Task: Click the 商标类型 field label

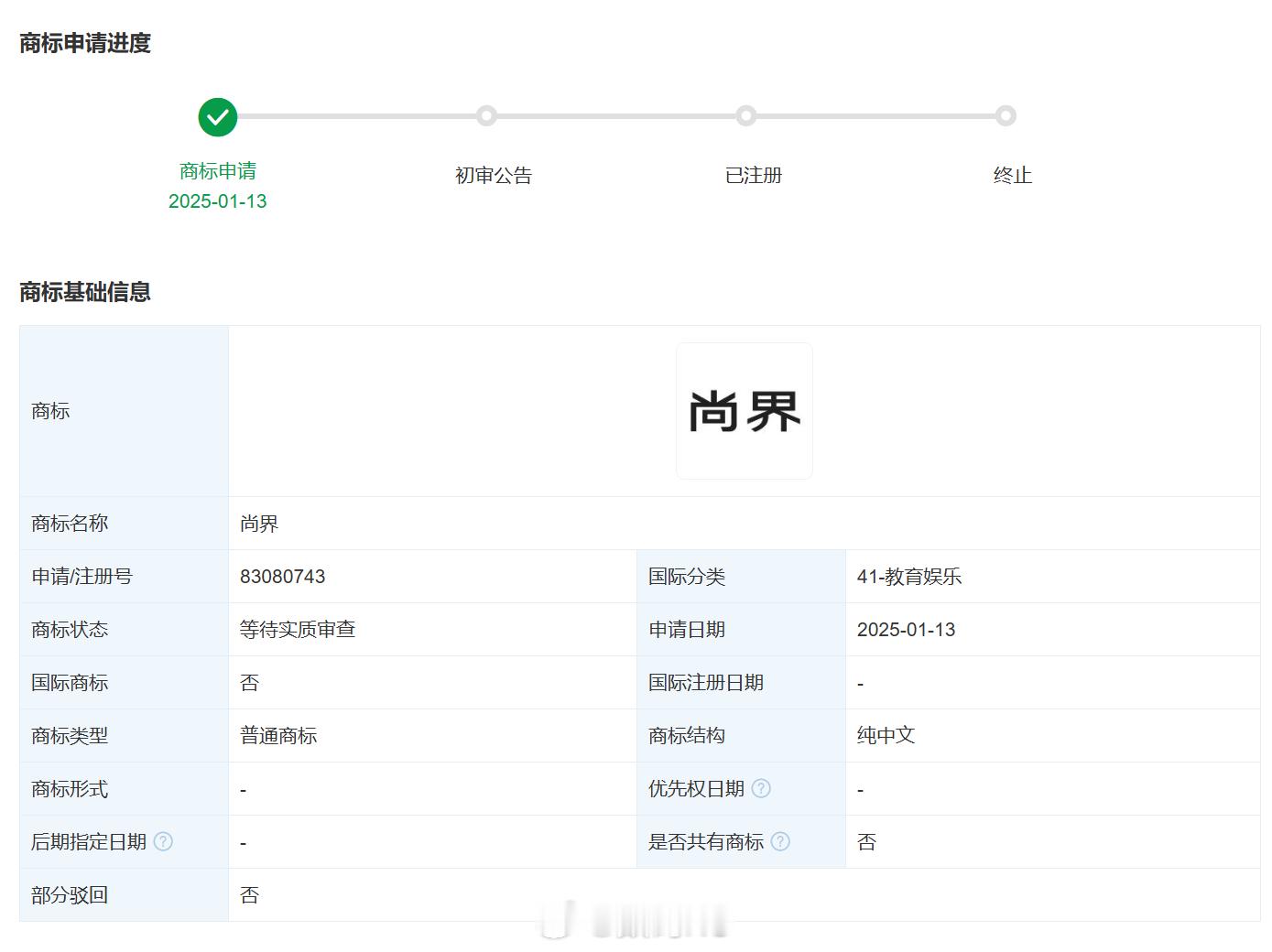Action: click(x=70, y=736)
